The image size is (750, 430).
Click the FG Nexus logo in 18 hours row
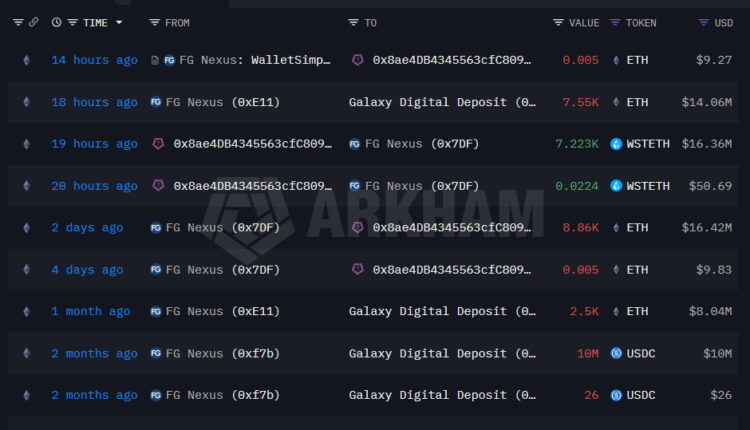click(x=156, y=102)
